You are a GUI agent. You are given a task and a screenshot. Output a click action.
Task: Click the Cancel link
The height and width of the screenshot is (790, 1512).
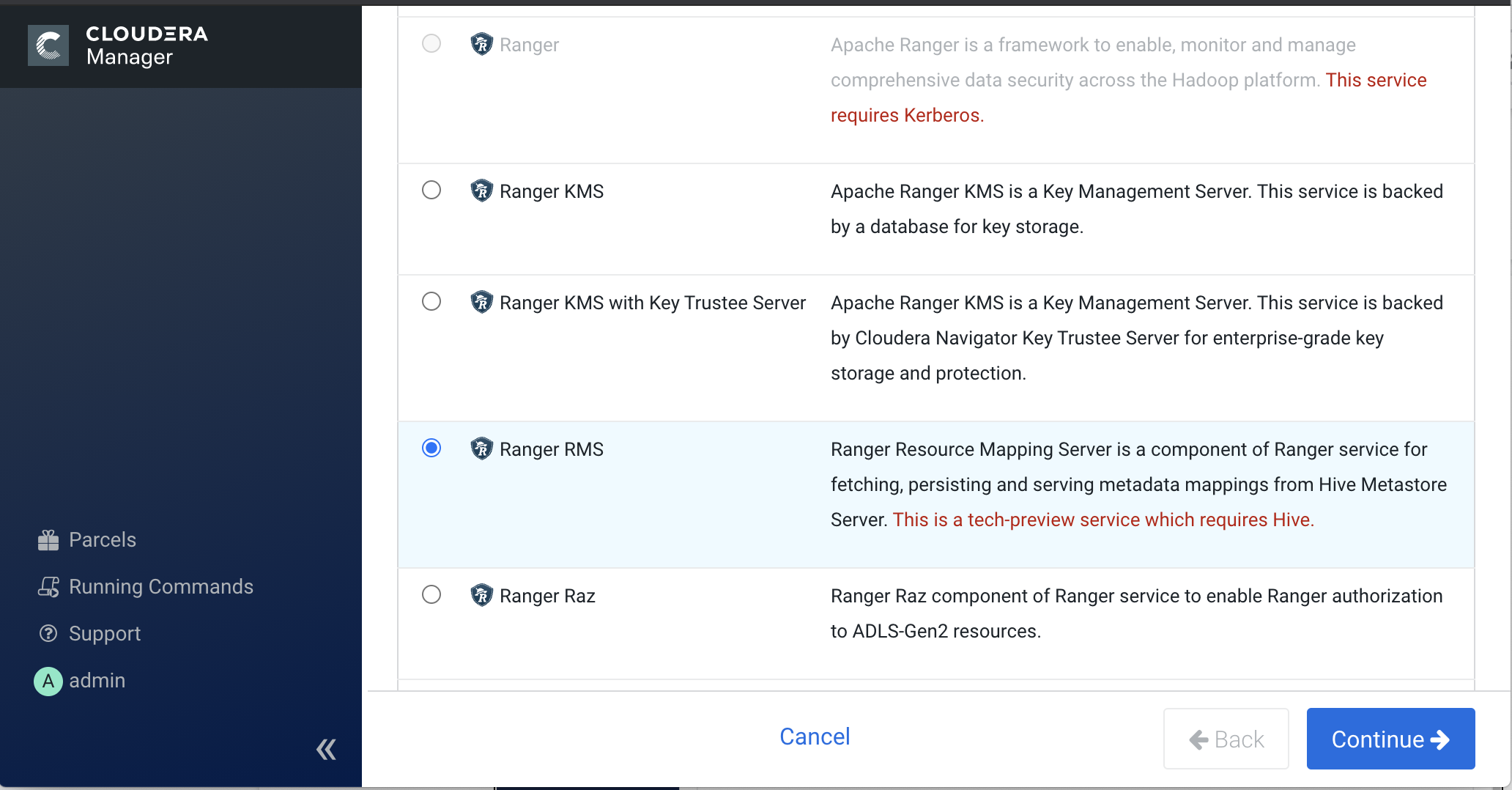pyautogui.click(x=815, y=737)
